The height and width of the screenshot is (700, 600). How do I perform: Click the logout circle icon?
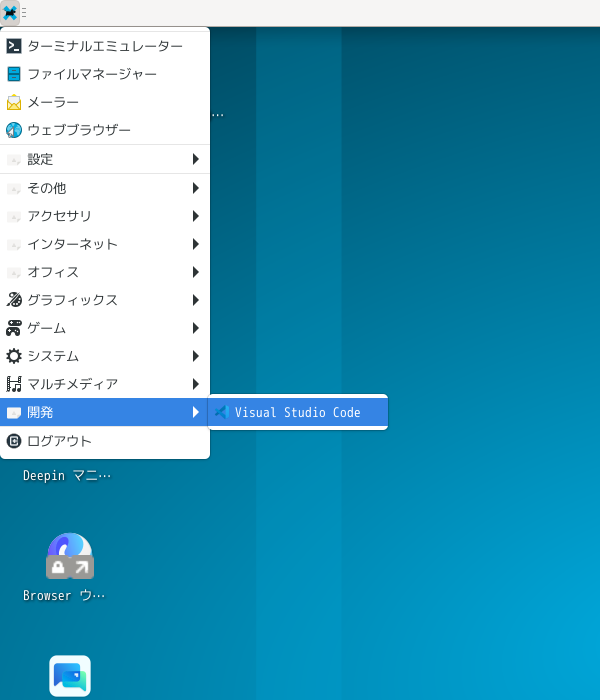point(14,441)
